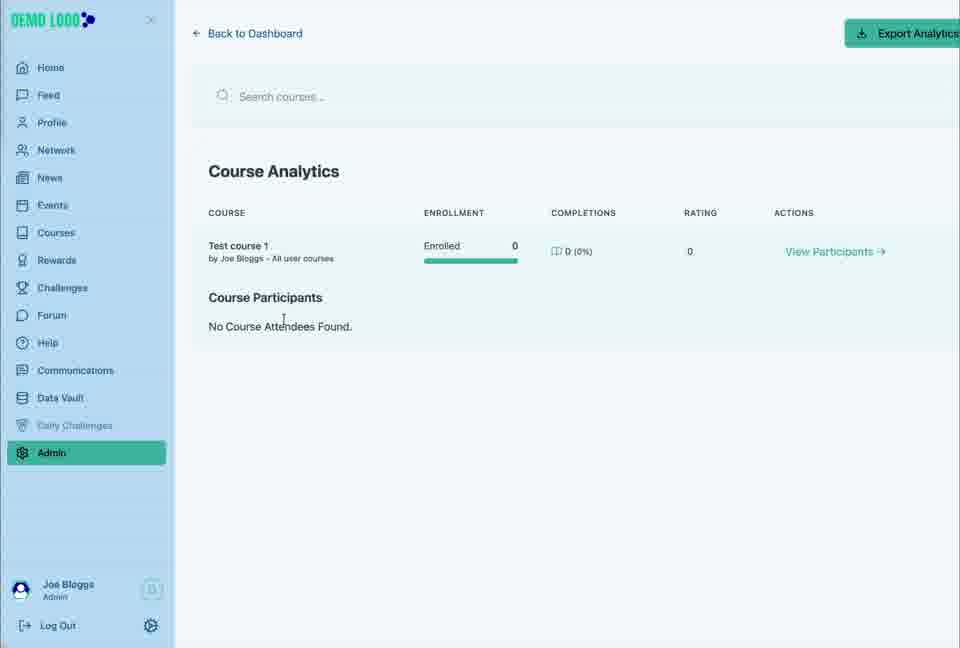This screenshot has height=648, width=960.
Task: Click the Events calendar icon
Action: pos(22,205)
